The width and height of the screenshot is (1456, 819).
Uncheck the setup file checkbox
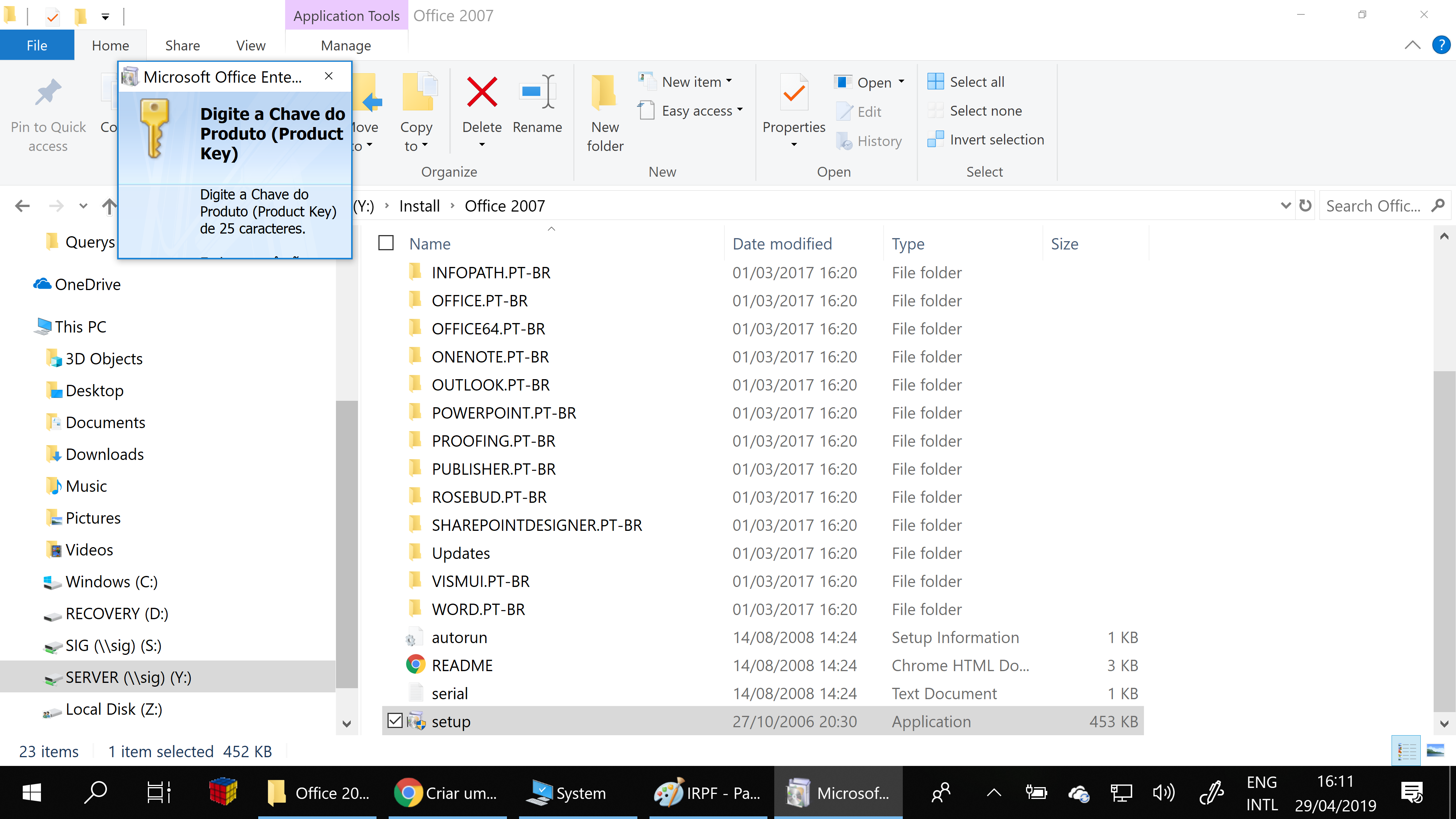pyautogui.click(x=395, y=721)
